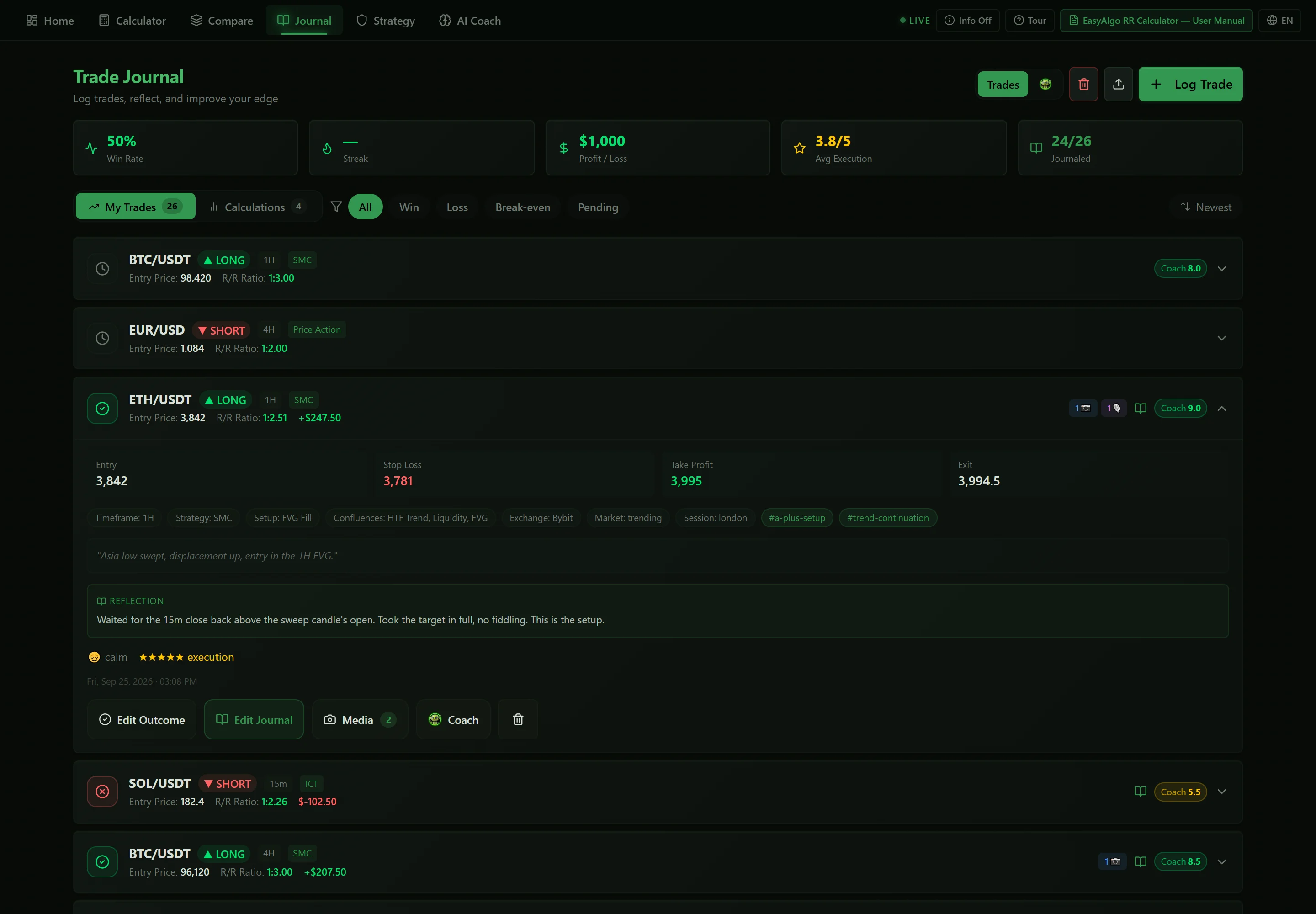Click the loss X icon on SOL/USDT

click(102, 792)
